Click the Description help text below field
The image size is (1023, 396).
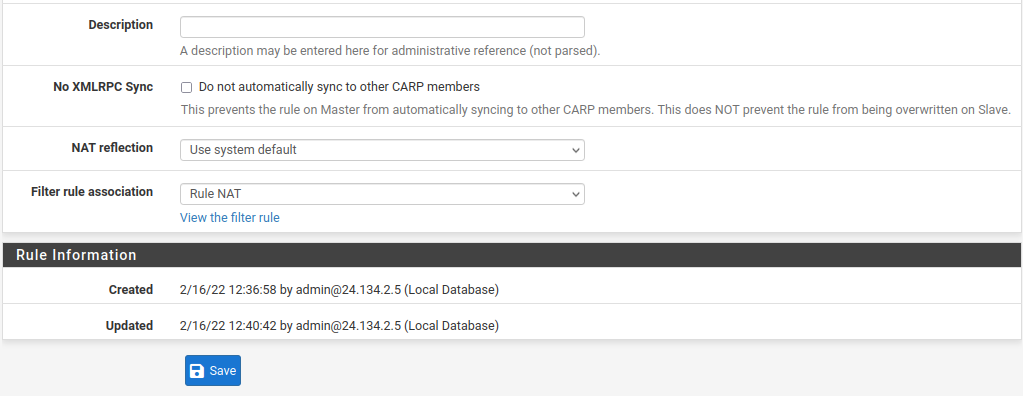pos(390,51)
